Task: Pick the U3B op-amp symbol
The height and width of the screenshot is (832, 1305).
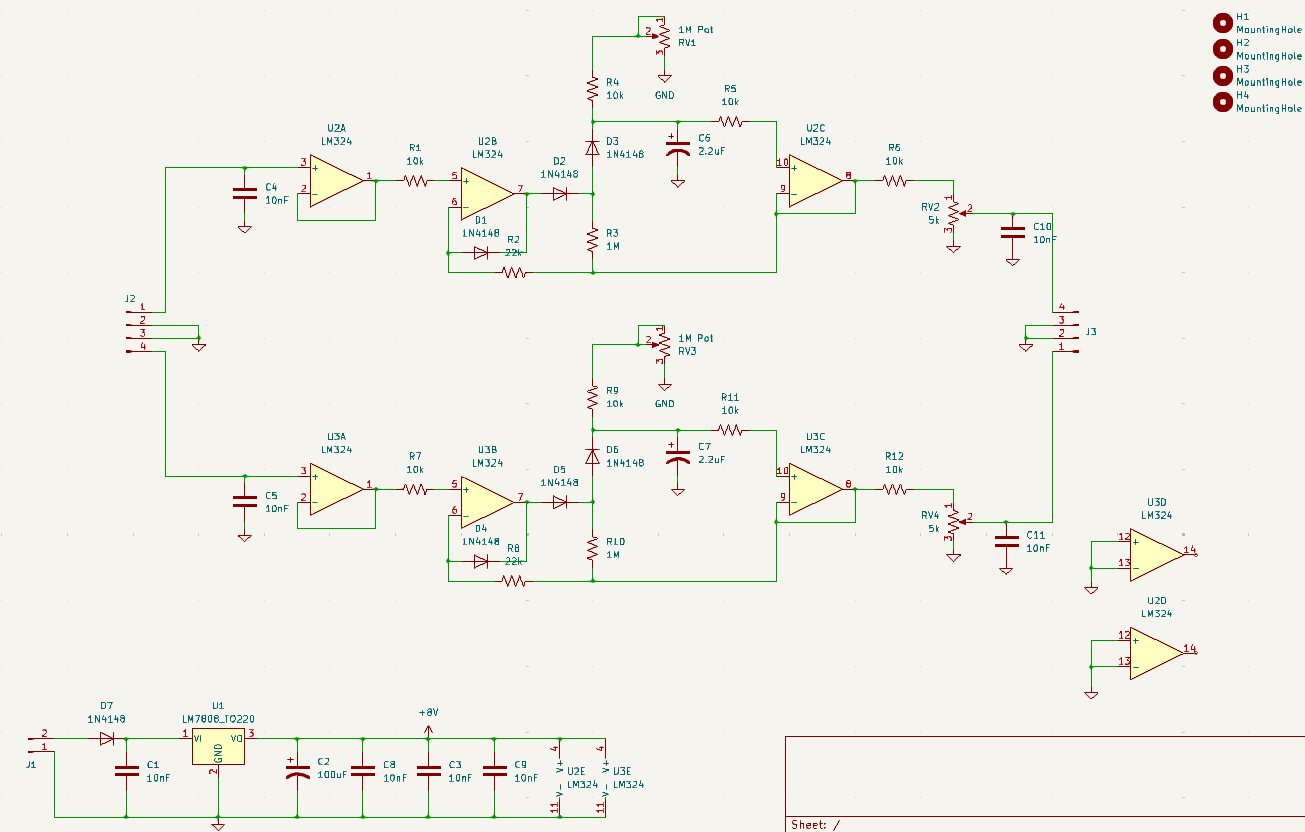Action: click(487, 502)
